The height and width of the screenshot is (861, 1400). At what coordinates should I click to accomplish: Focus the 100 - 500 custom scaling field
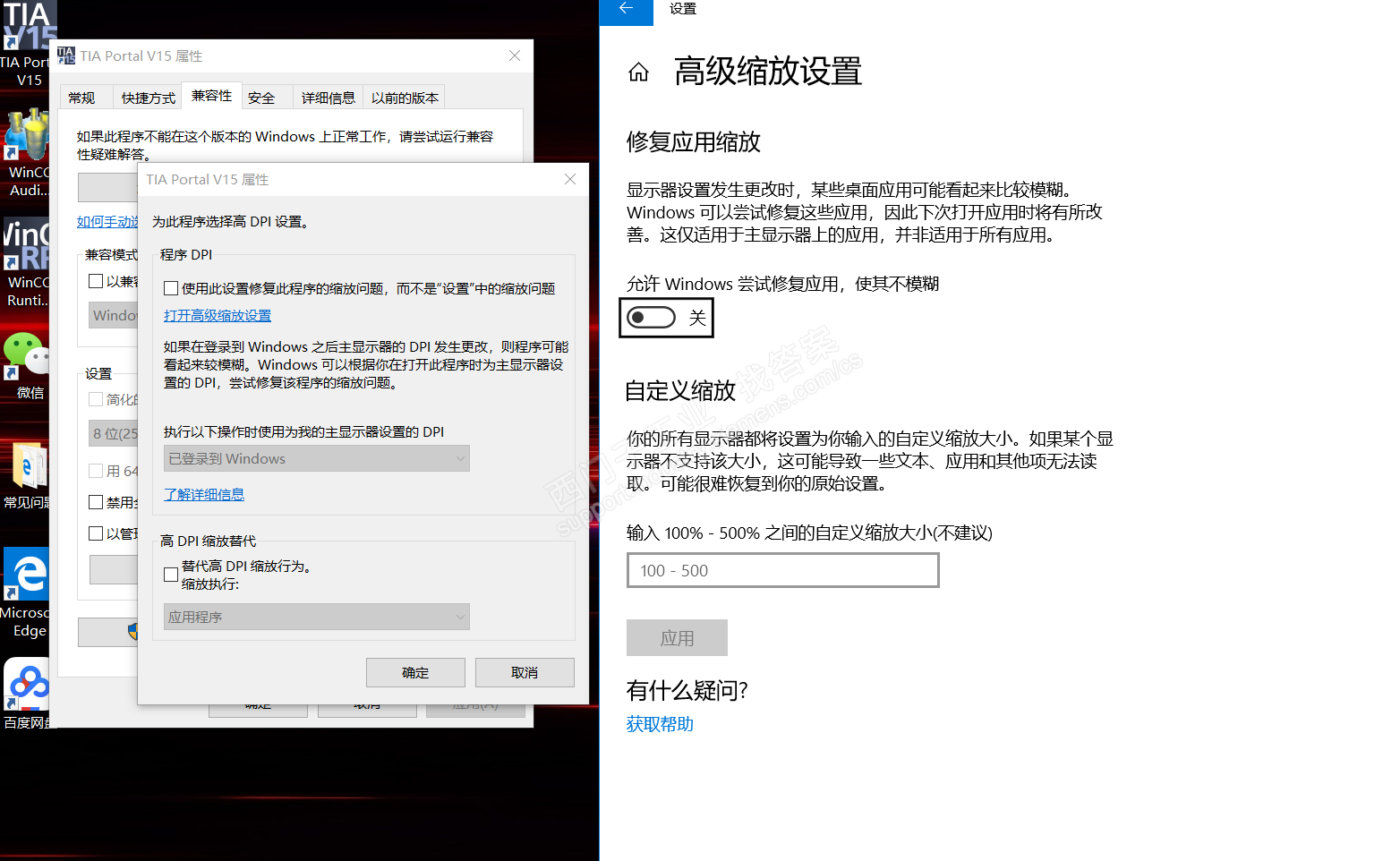coord(783,570)
